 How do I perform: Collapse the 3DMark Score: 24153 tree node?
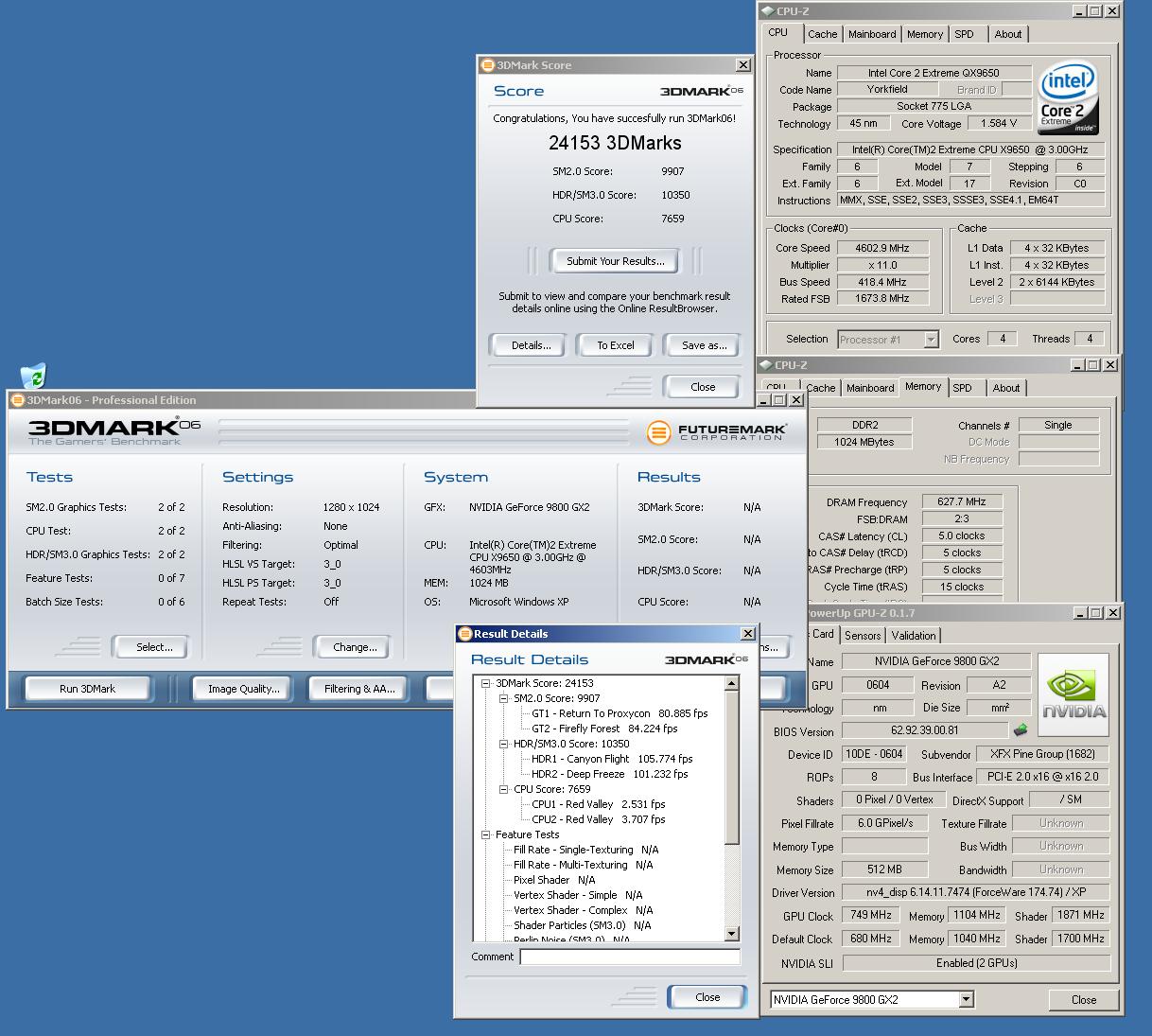coord(485,683)
